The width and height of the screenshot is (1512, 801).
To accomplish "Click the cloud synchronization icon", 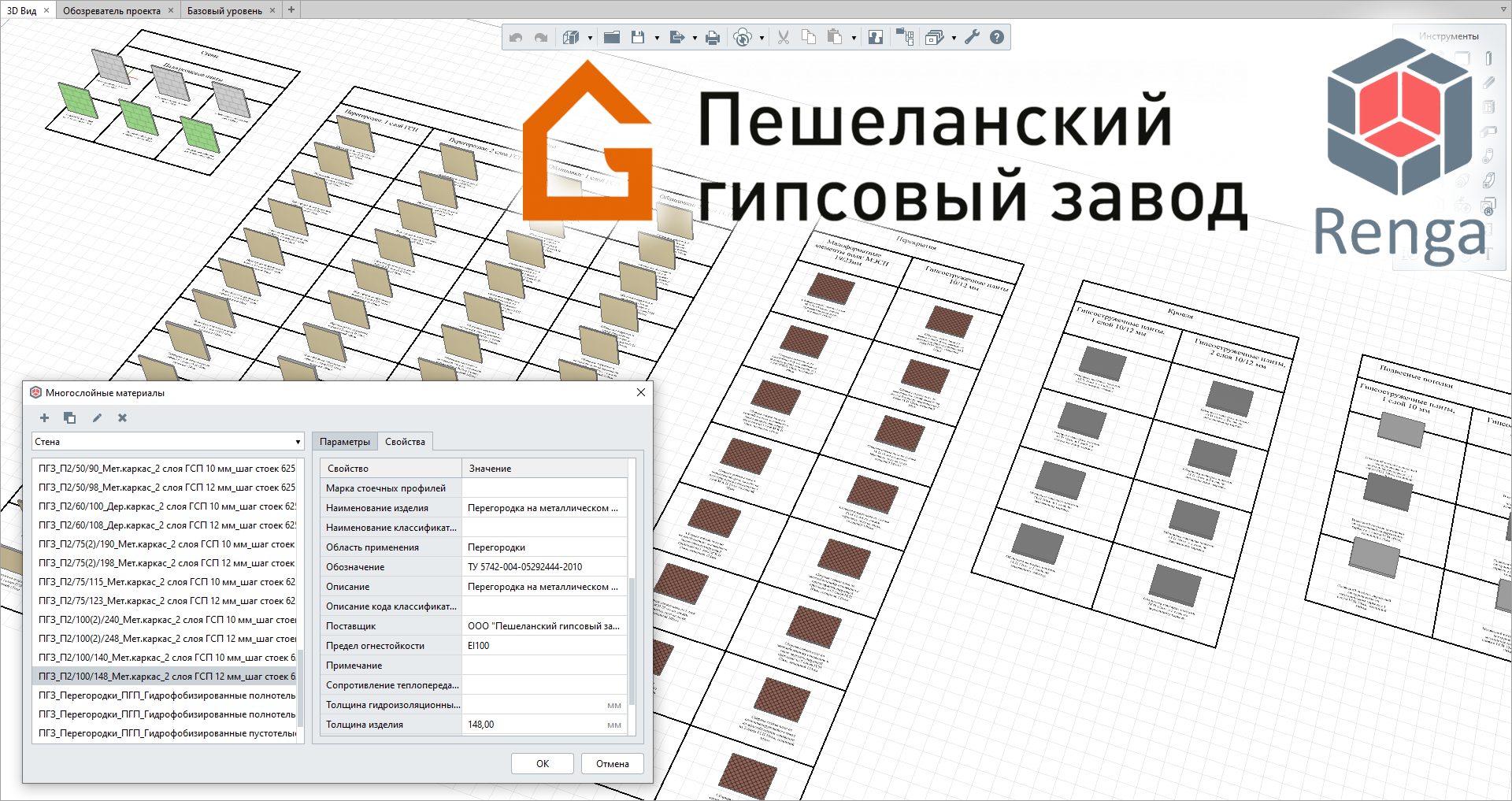I will (742, 37).
